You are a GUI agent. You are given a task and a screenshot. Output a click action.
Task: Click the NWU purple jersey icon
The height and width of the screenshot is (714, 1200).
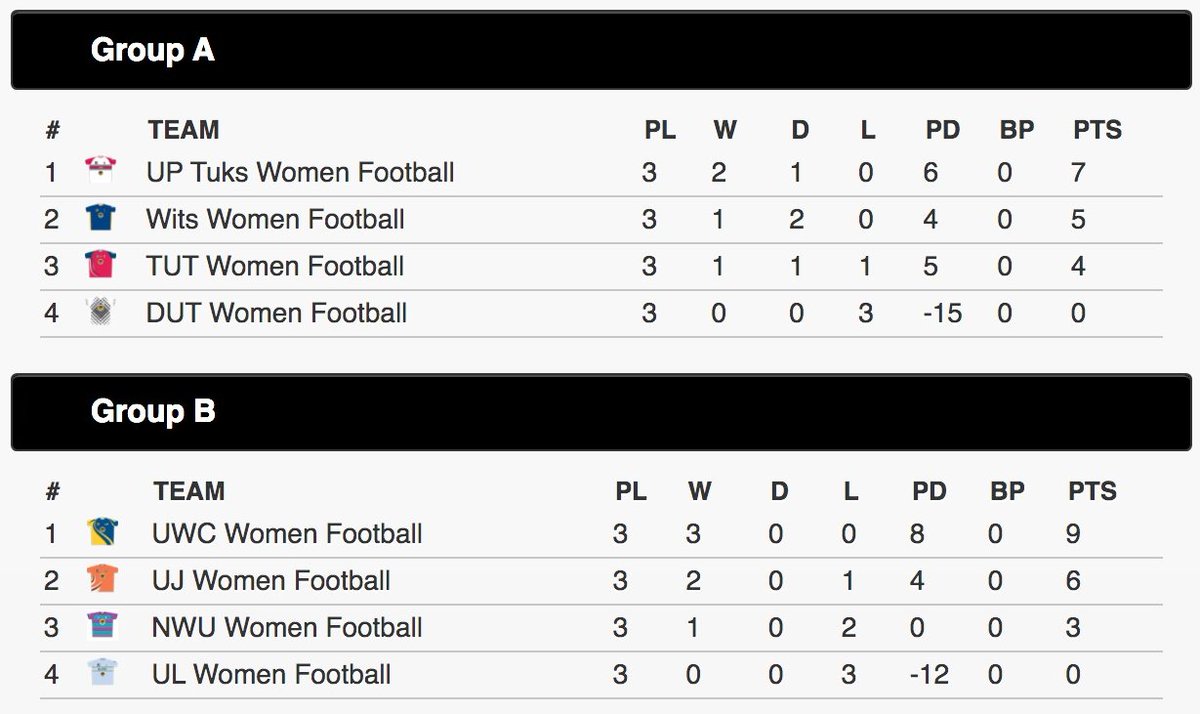102,626
